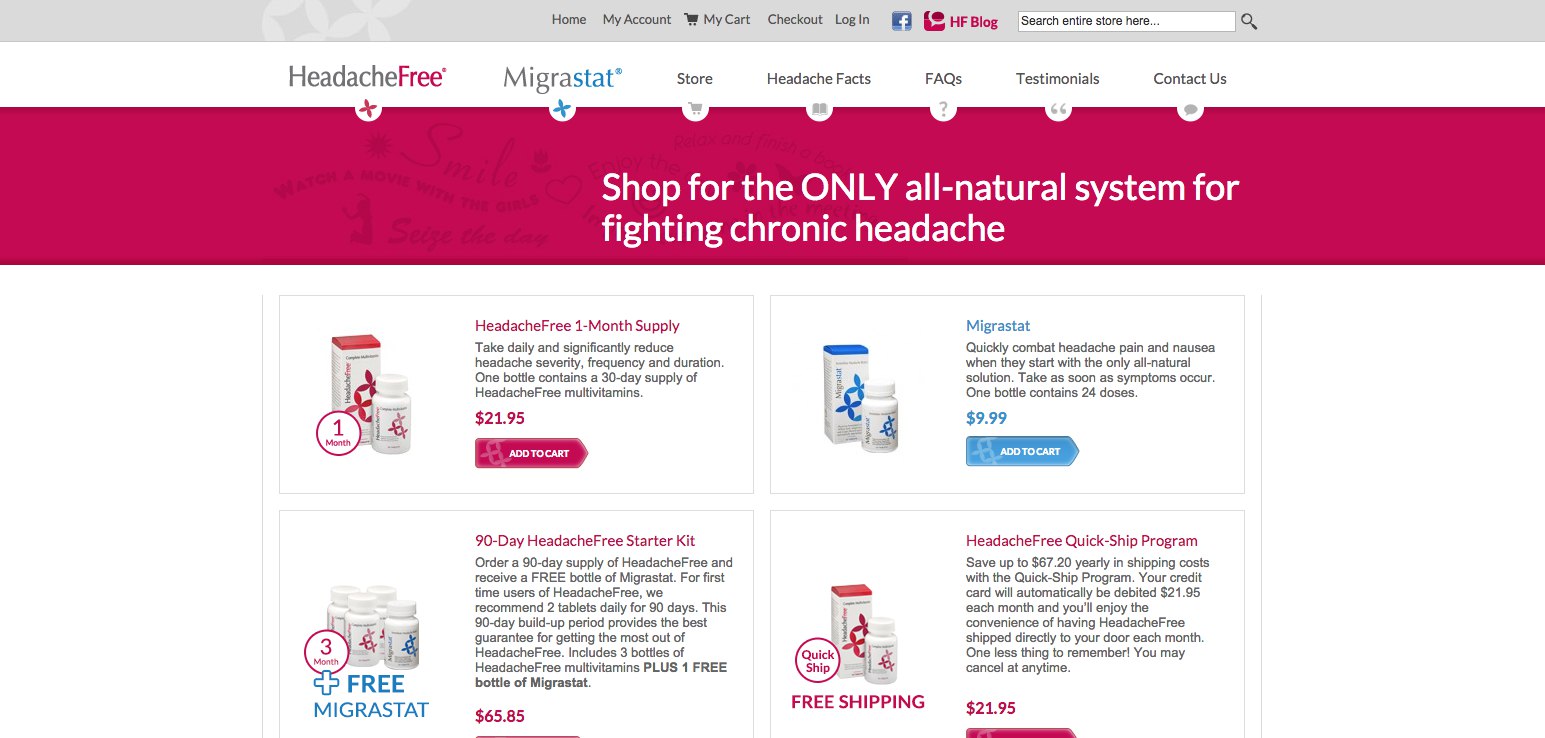
Task: Click the search magnifier icon
Action: pos(1248,21)
